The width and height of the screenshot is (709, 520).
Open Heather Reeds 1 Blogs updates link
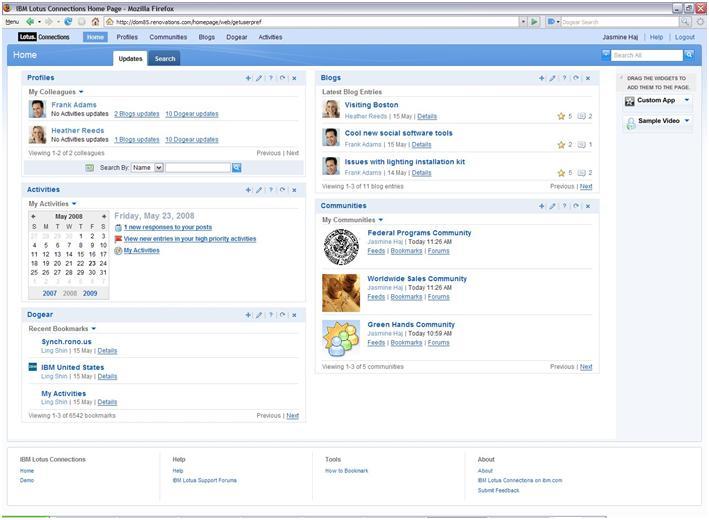click(137, 140)
